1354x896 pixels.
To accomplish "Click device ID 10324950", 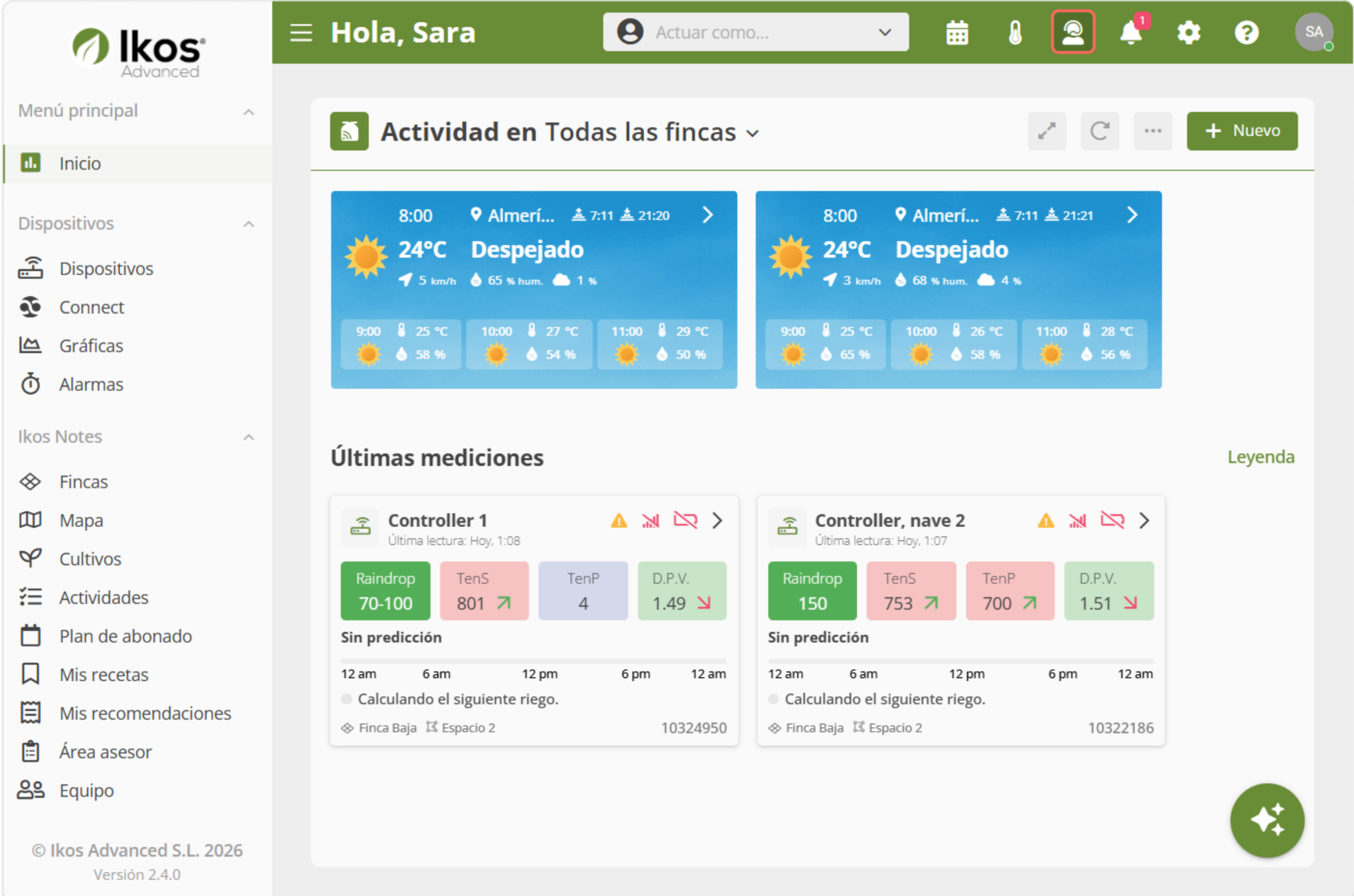I will click(693, 728).
